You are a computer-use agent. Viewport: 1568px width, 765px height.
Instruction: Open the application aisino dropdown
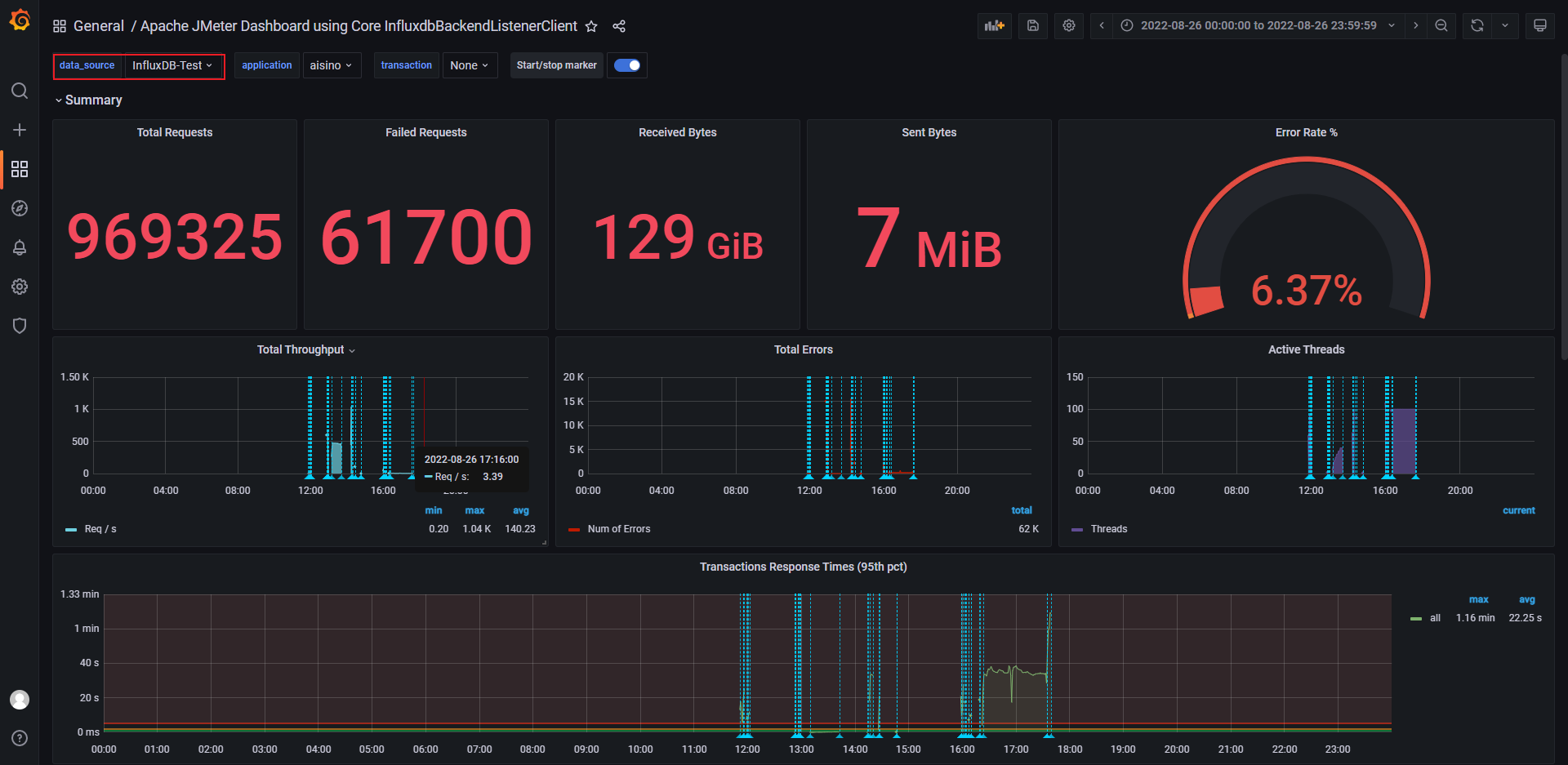click(332, 65)
